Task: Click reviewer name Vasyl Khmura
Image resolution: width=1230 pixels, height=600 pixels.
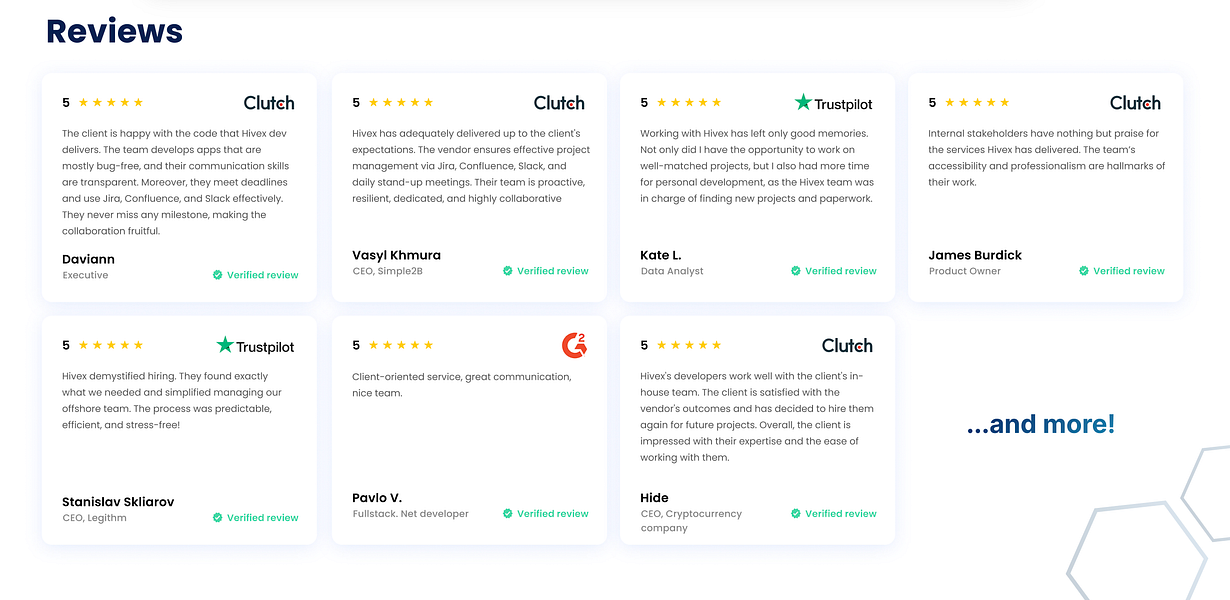Action: (x=396, y=255)
